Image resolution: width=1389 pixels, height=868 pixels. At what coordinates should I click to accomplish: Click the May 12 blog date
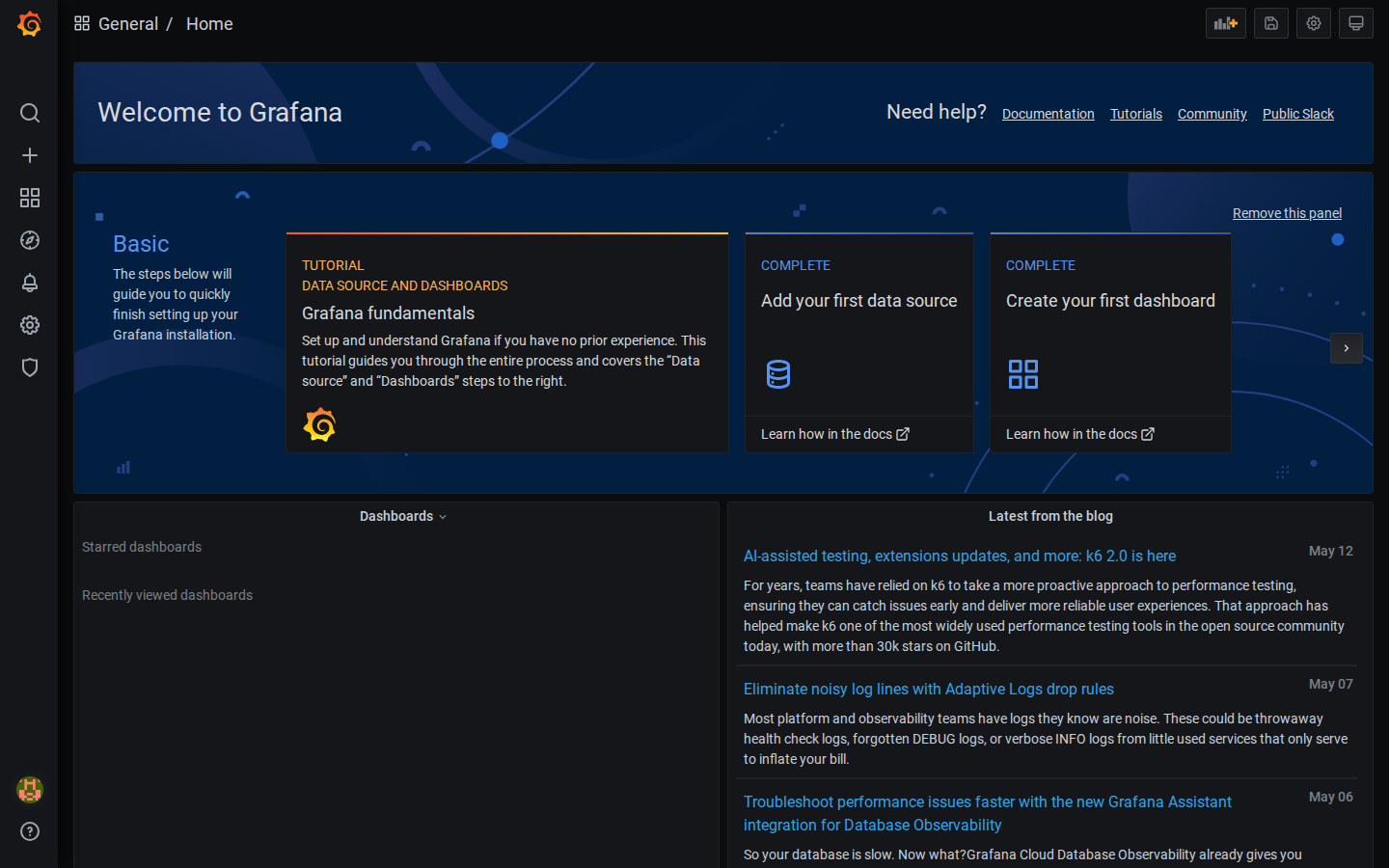pos(1331,551)
